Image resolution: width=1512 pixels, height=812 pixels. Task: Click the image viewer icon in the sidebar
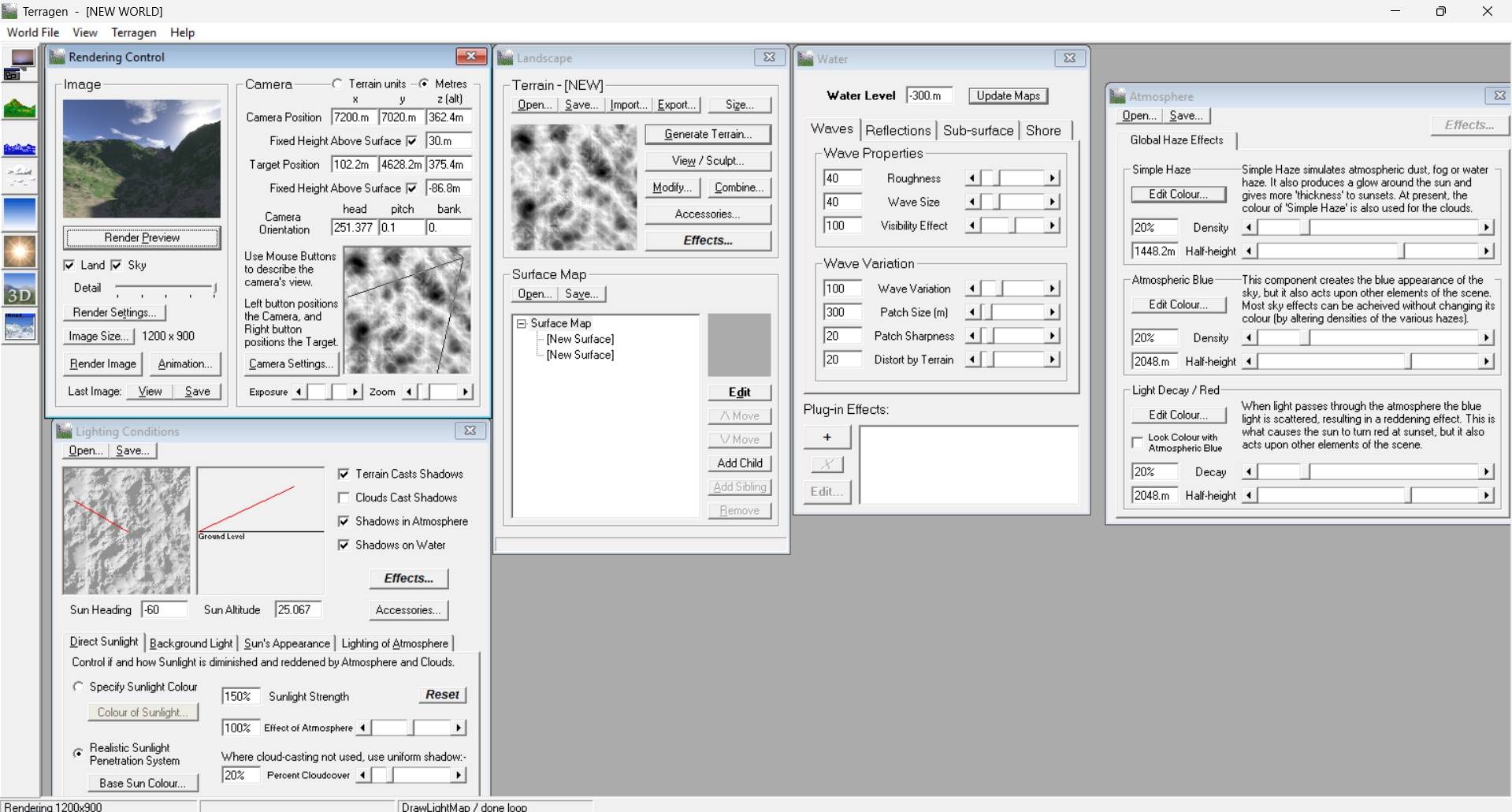(20, 326)
